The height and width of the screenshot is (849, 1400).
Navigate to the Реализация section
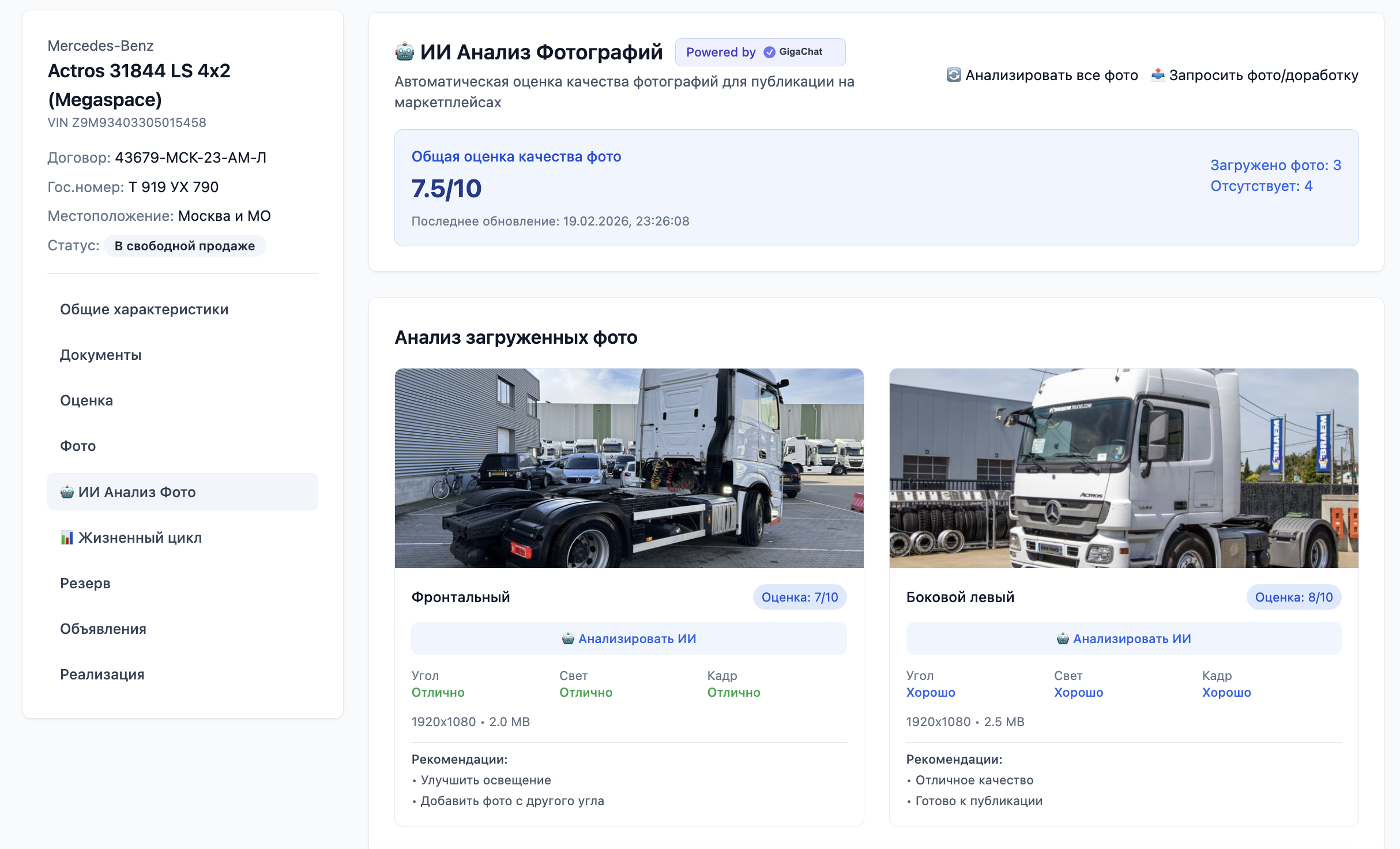tap(102, 674)
